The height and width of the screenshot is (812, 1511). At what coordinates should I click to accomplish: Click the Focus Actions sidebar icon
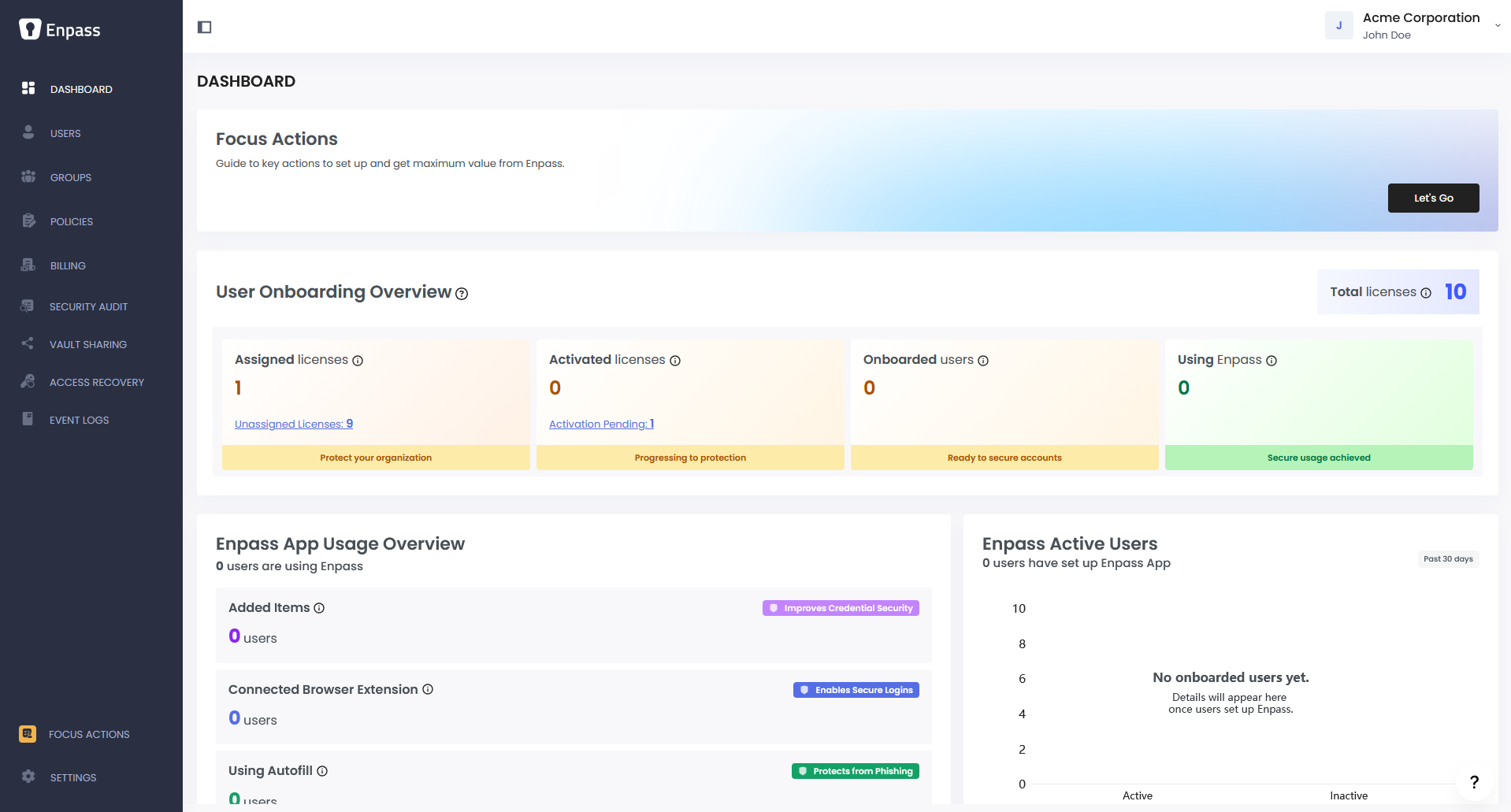pos(28,734)
